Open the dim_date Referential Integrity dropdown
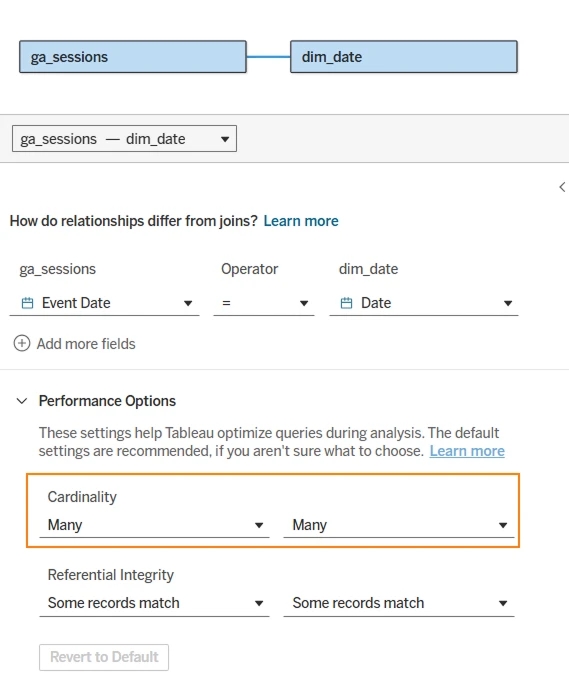569x682 pixels. tap(399, 603)
